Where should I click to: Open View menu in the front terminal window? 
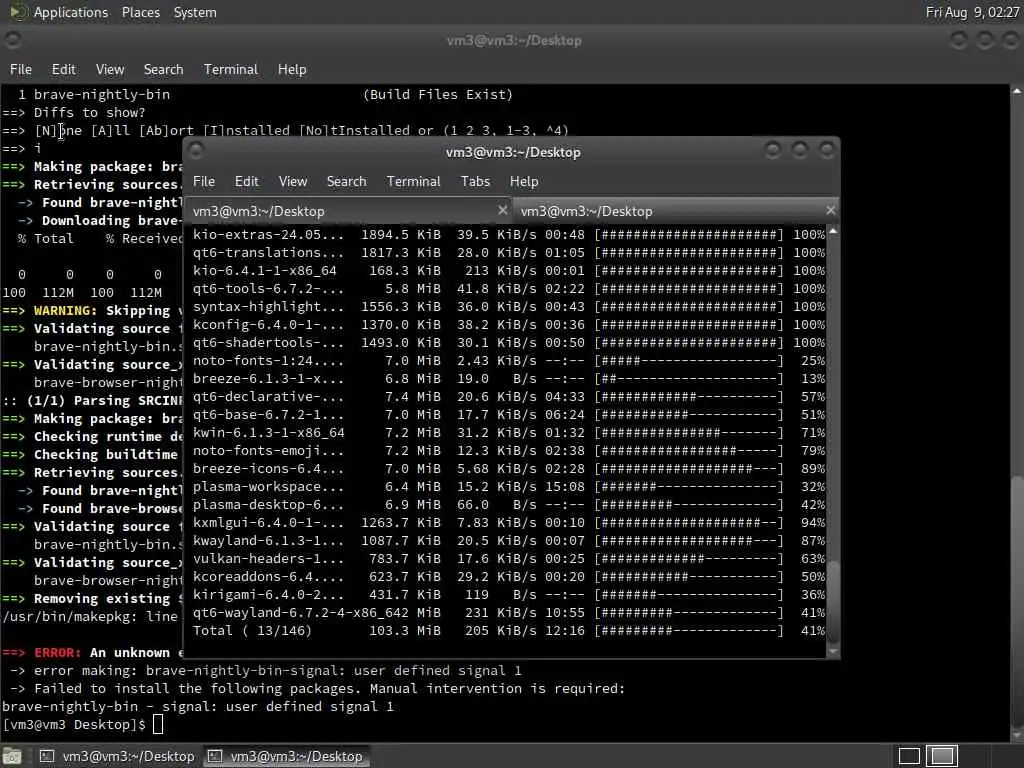tap(293, 182)
